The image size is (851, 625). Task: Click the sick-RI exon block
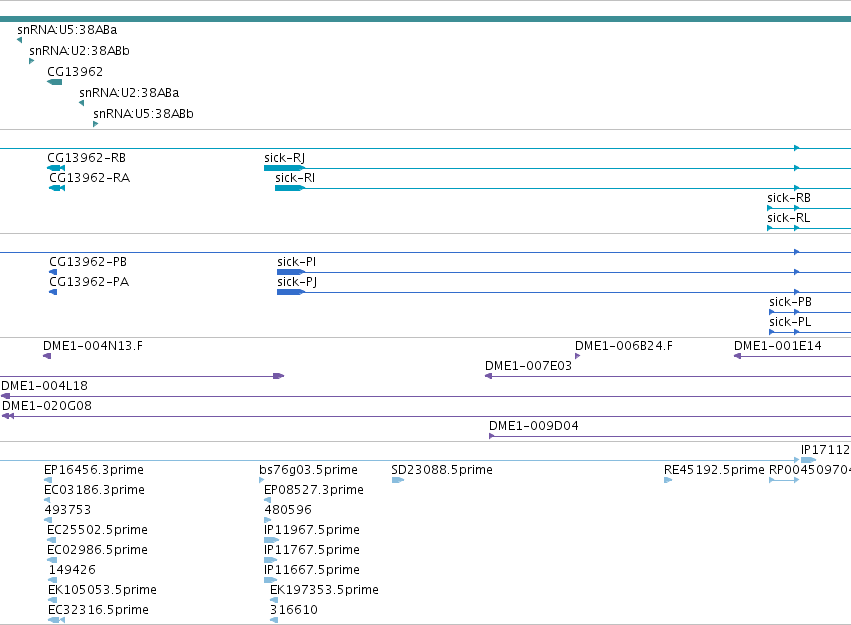point(289,188)
